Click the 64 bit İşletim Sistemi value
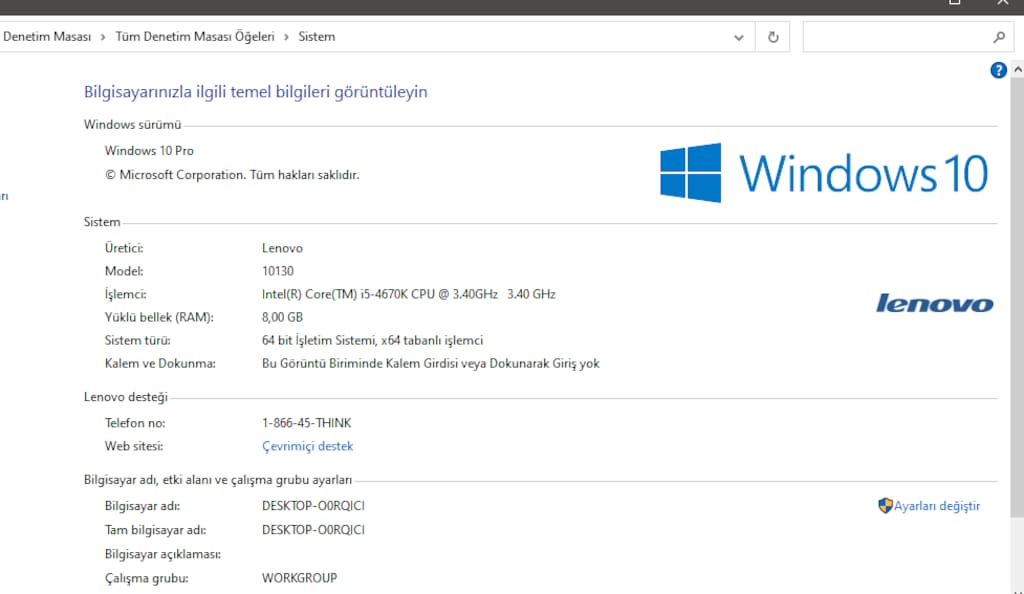The image size is (1024, 594). click(372, 340)
